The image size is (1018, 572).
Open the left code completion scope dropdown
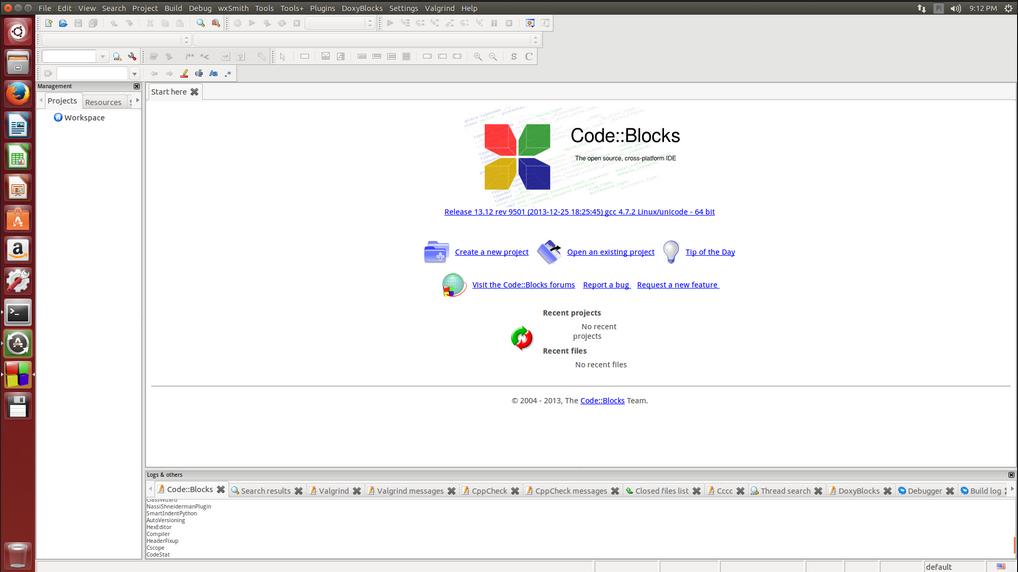click(116, 40)
